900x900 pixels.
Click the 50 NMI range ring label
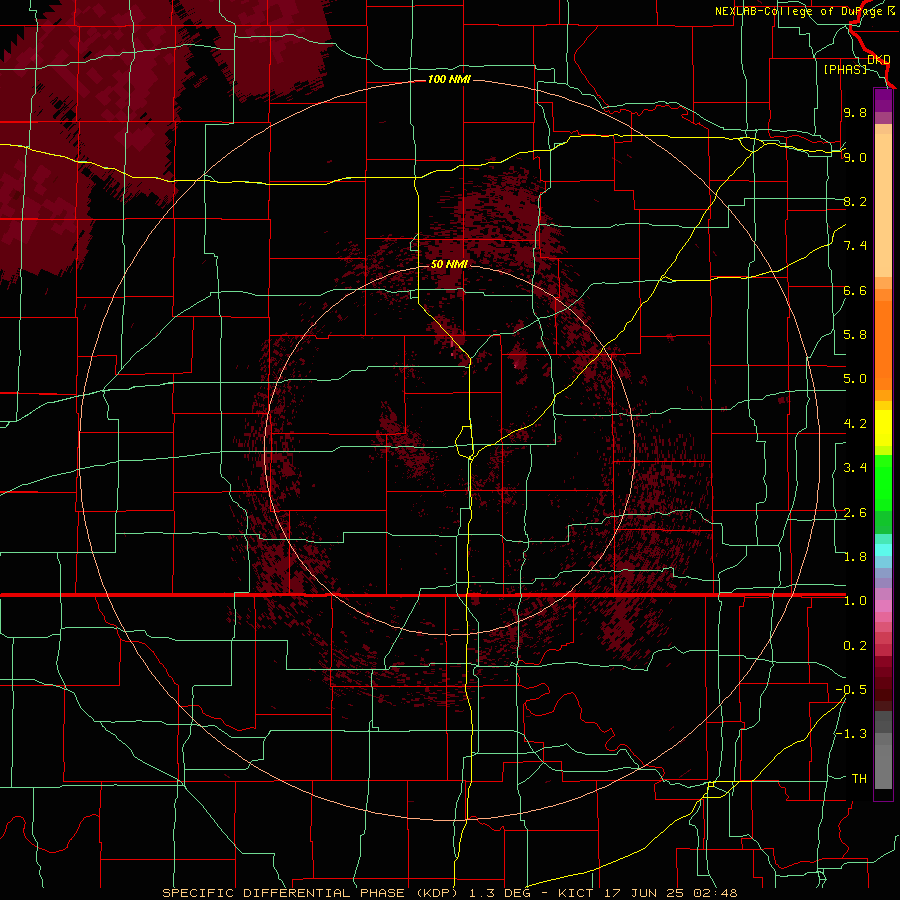click(x=449, y=265)
